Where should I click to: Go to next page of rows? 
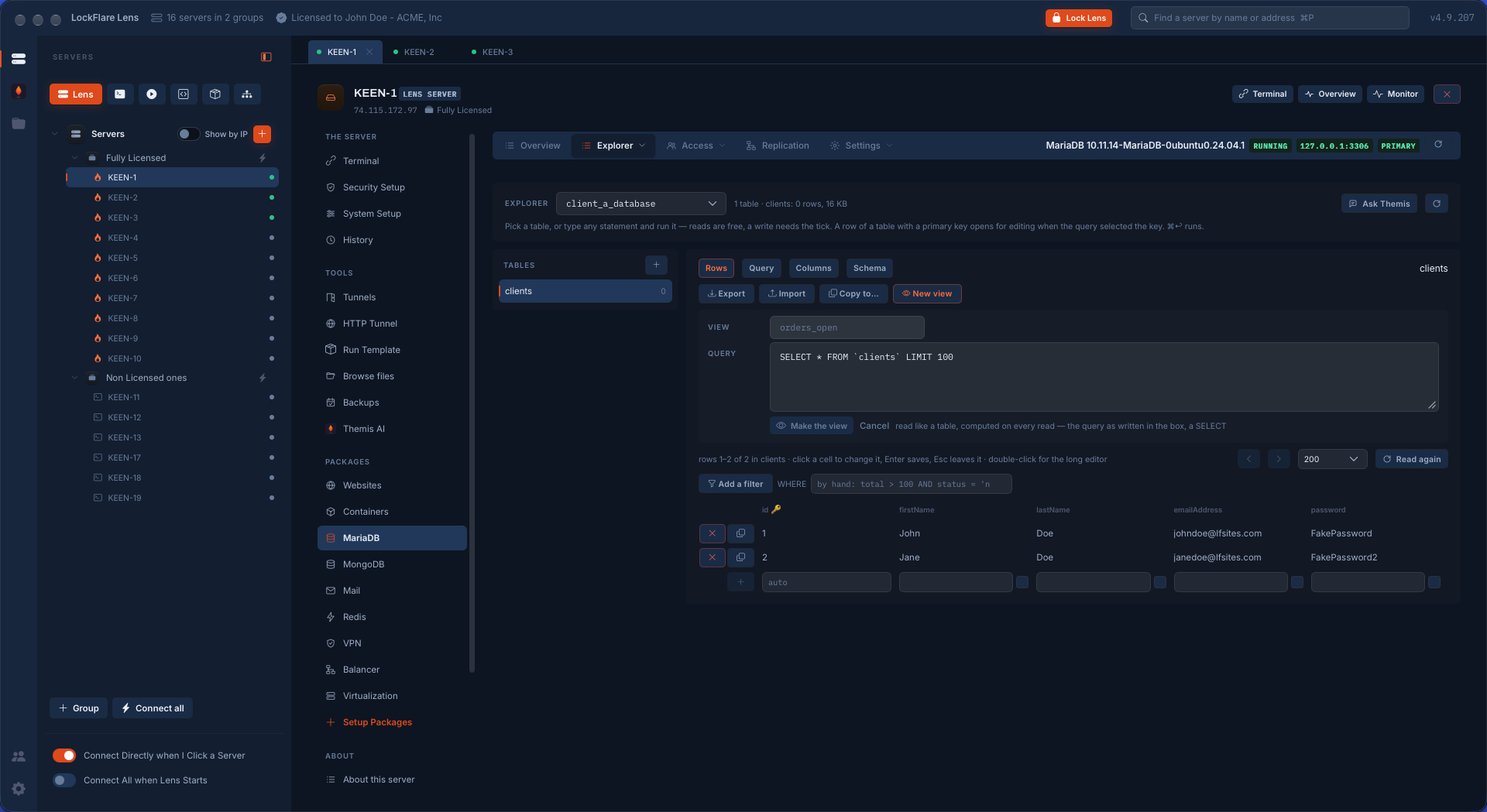tap(1279, 459)
